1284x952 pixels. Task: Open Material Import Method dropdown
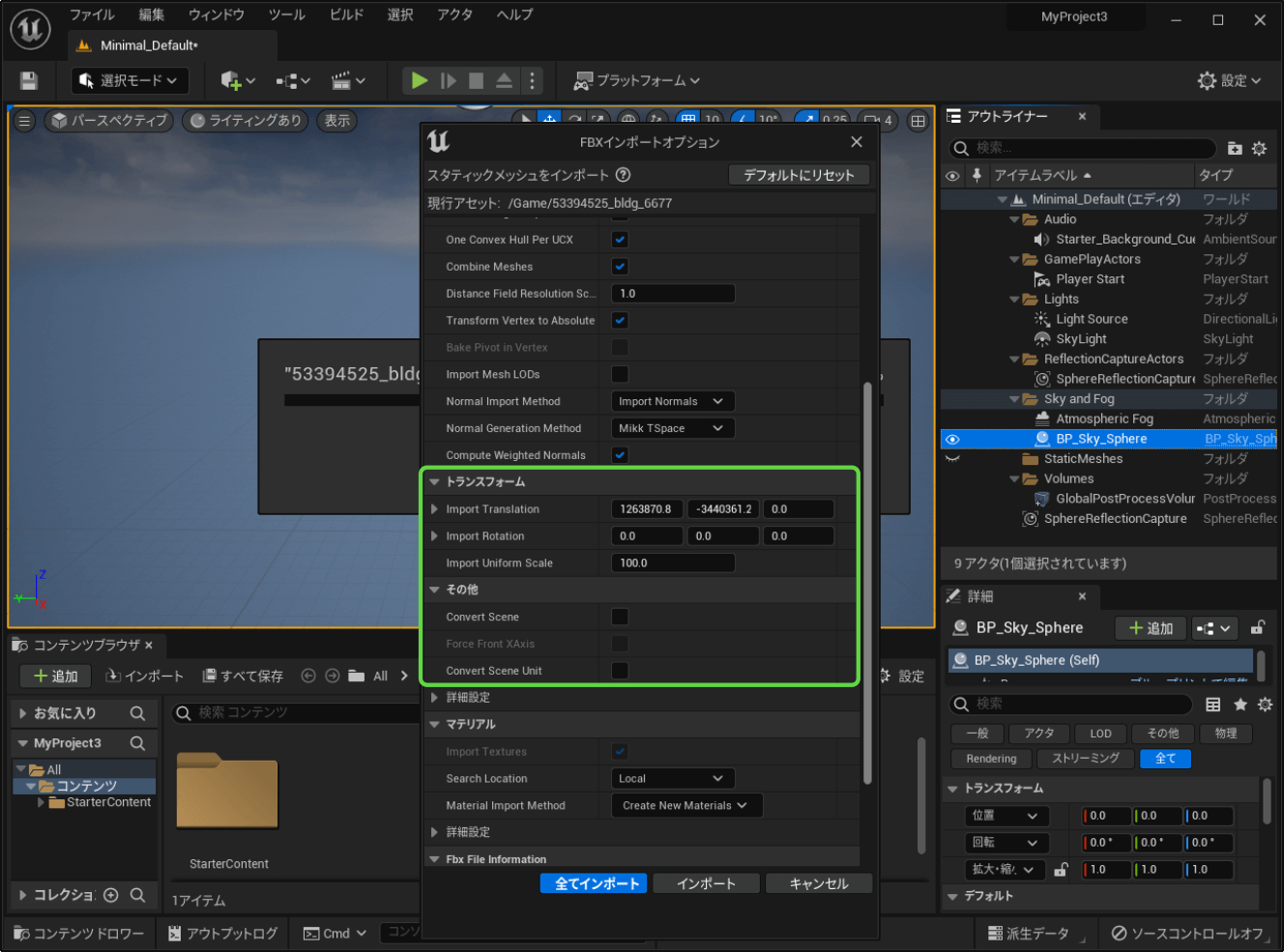click(x=686, y=805)
